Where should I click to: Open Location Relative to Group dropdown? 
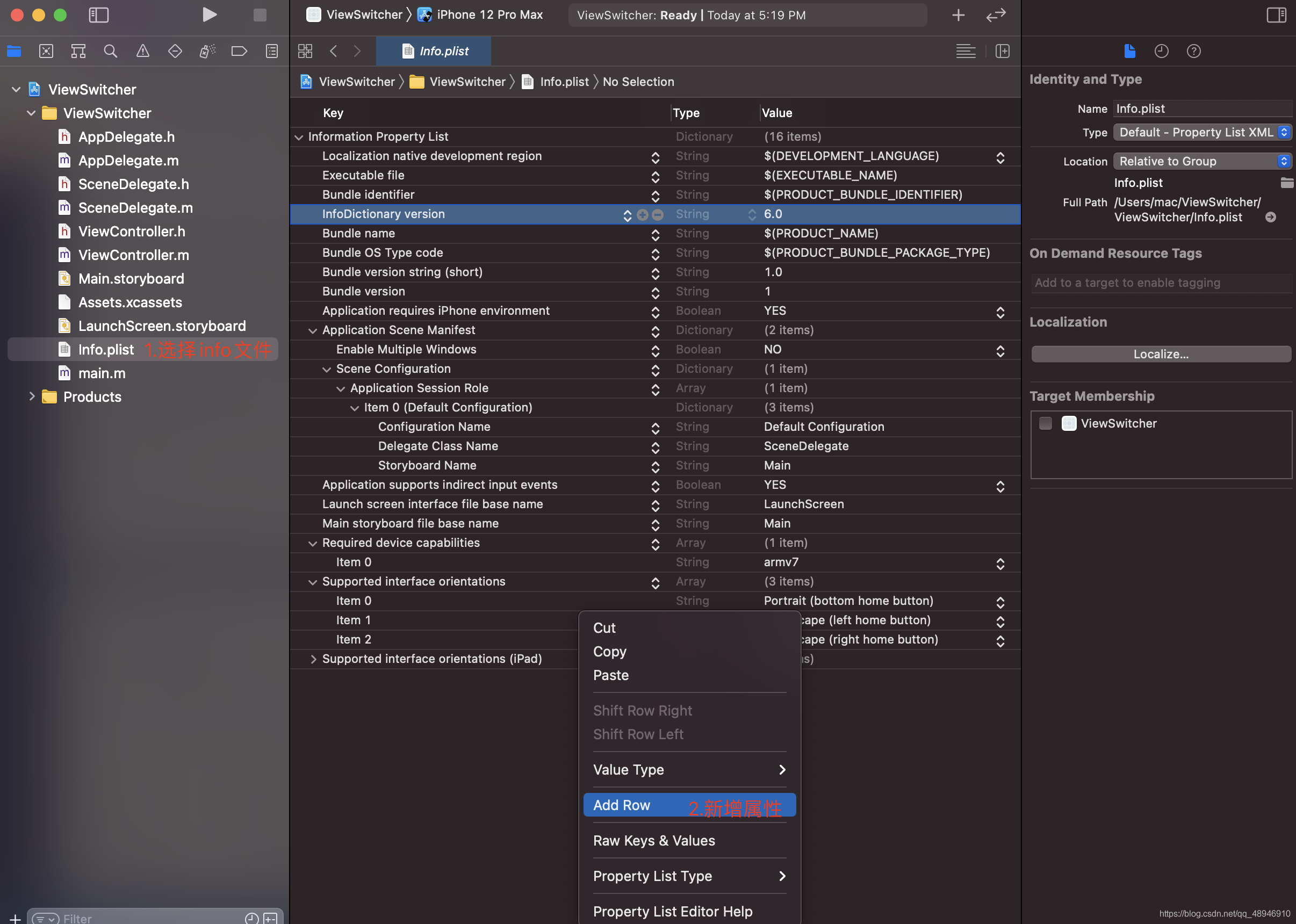click(1202, 161)
